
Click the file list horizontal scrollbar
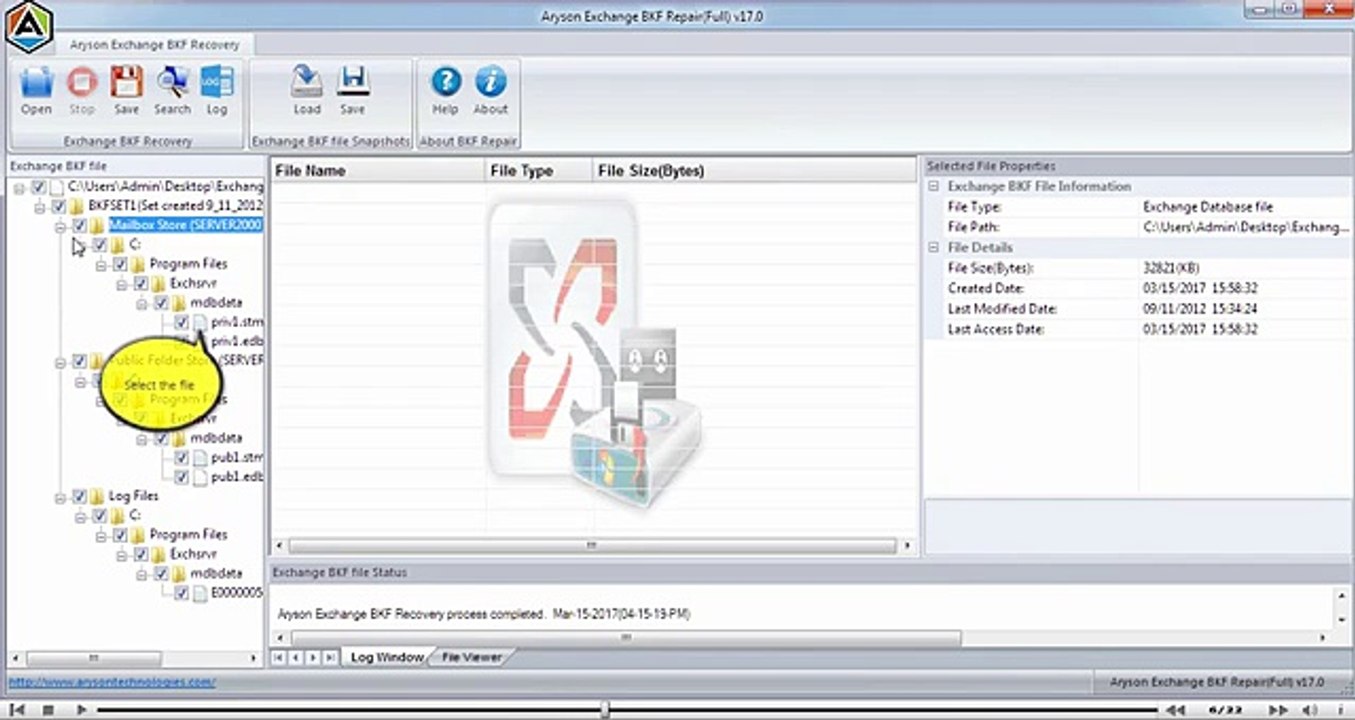tap(594, 546)
